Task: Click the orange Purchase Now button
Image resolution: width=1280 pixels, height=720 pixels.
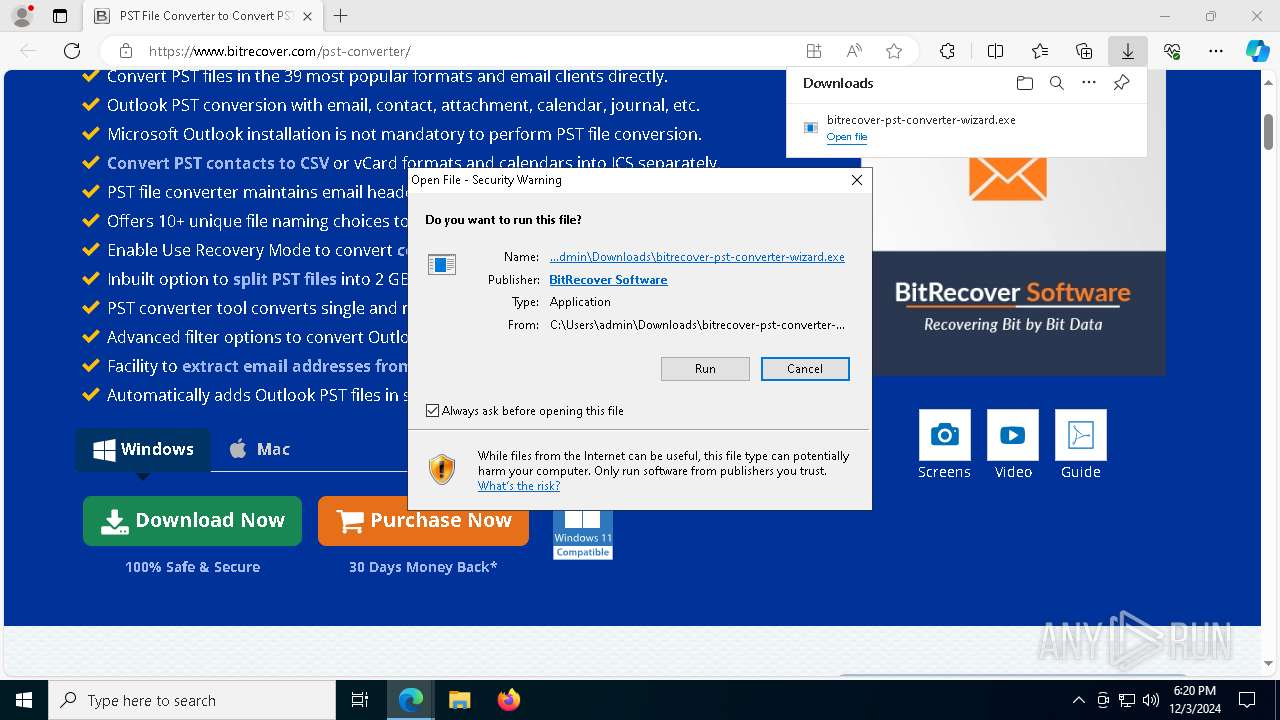Action: (x=423, y=520)
